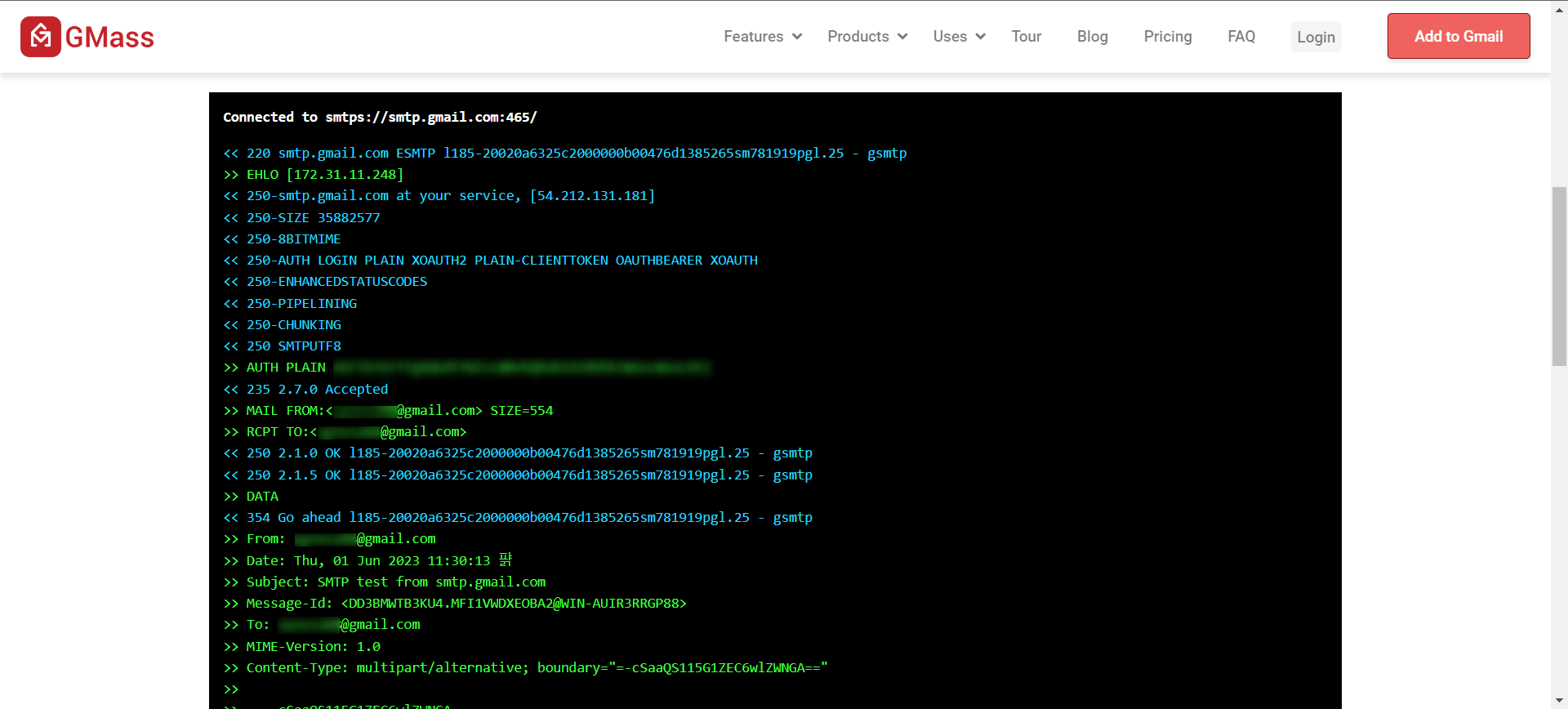The width and height of the screenshot is (1568, 709).
Task: Visit the FAQ page
Action: coord(1241,37)
